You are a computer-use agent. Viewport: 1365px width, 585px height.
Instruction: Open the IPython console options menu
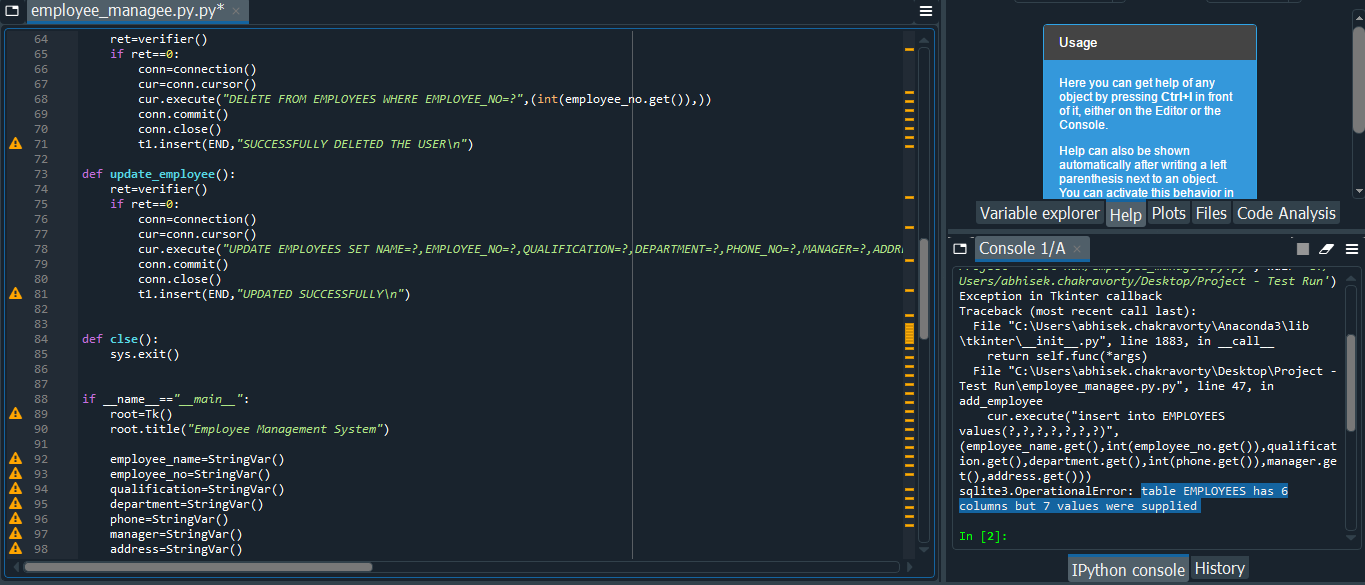pyautogui.click(x=1351, y=249)
